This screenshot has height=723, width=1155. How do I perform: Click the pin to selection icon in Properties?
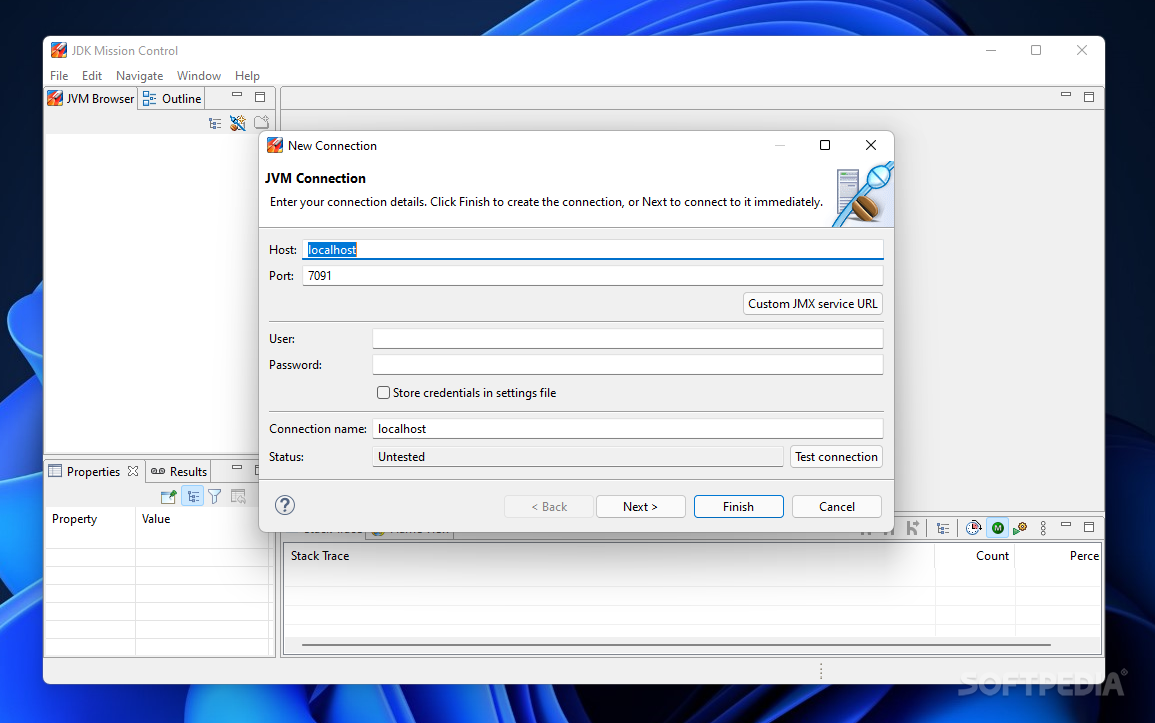(169, 497)
